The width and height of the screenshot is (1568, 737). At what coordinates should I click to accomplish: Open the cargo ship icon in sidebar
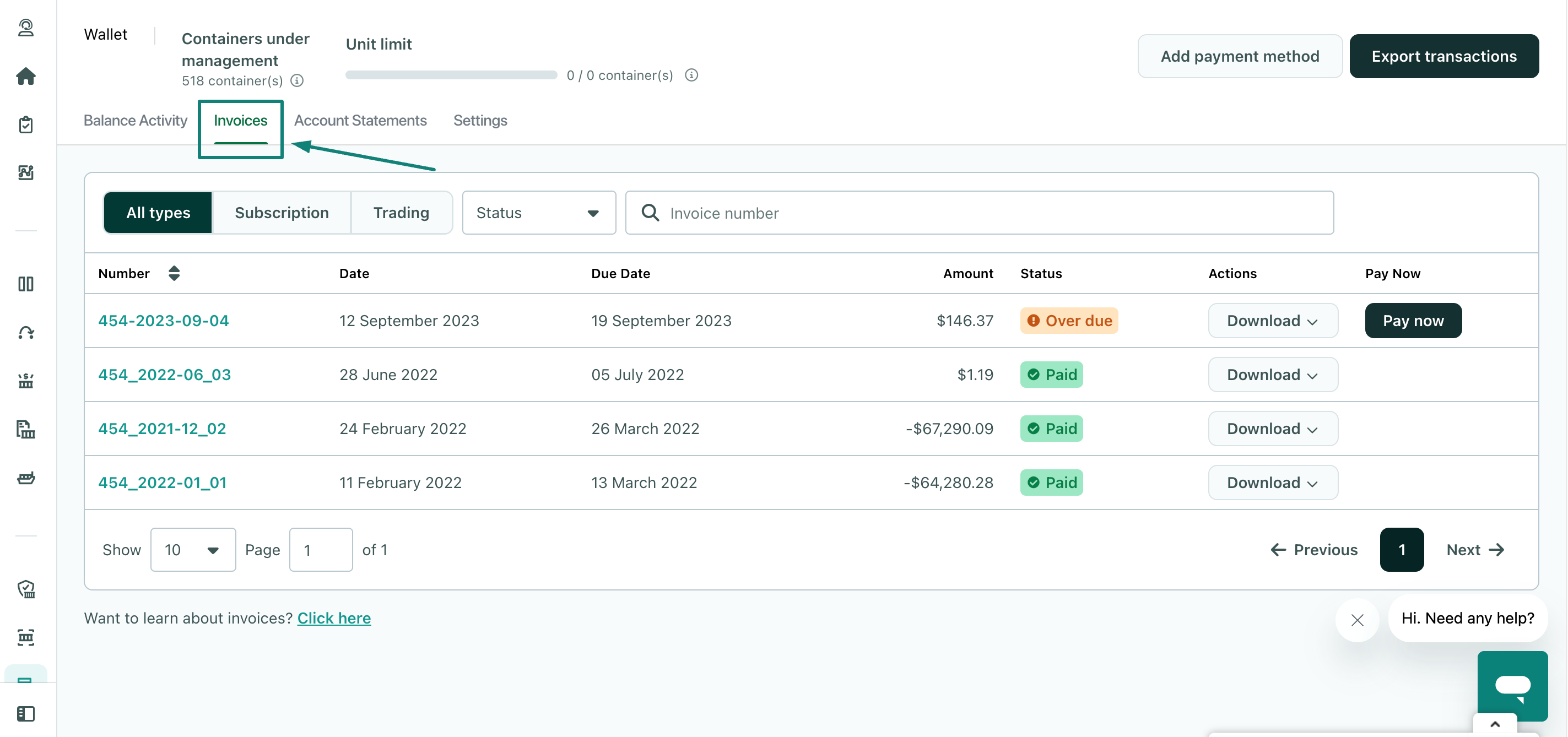[x=25, y=478]
